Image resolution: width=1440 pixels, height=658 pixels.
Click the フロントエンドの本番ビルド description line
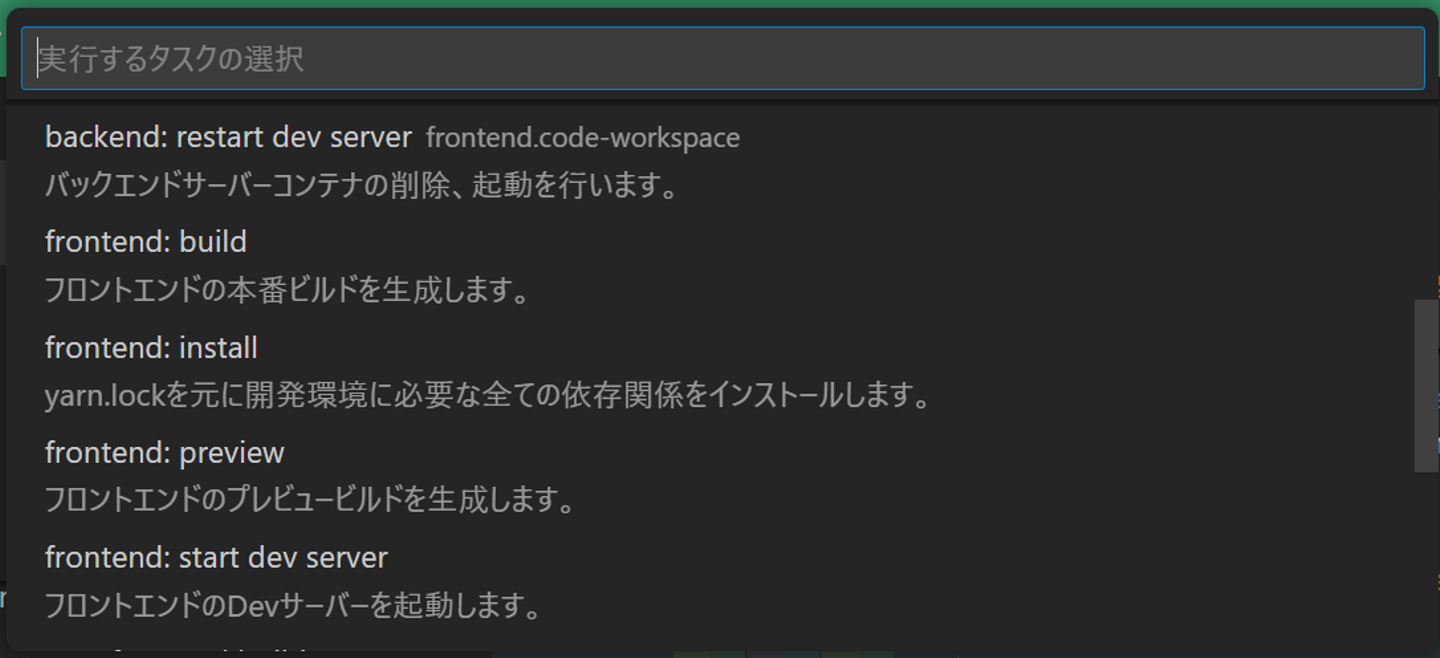[x=287, y=291]
